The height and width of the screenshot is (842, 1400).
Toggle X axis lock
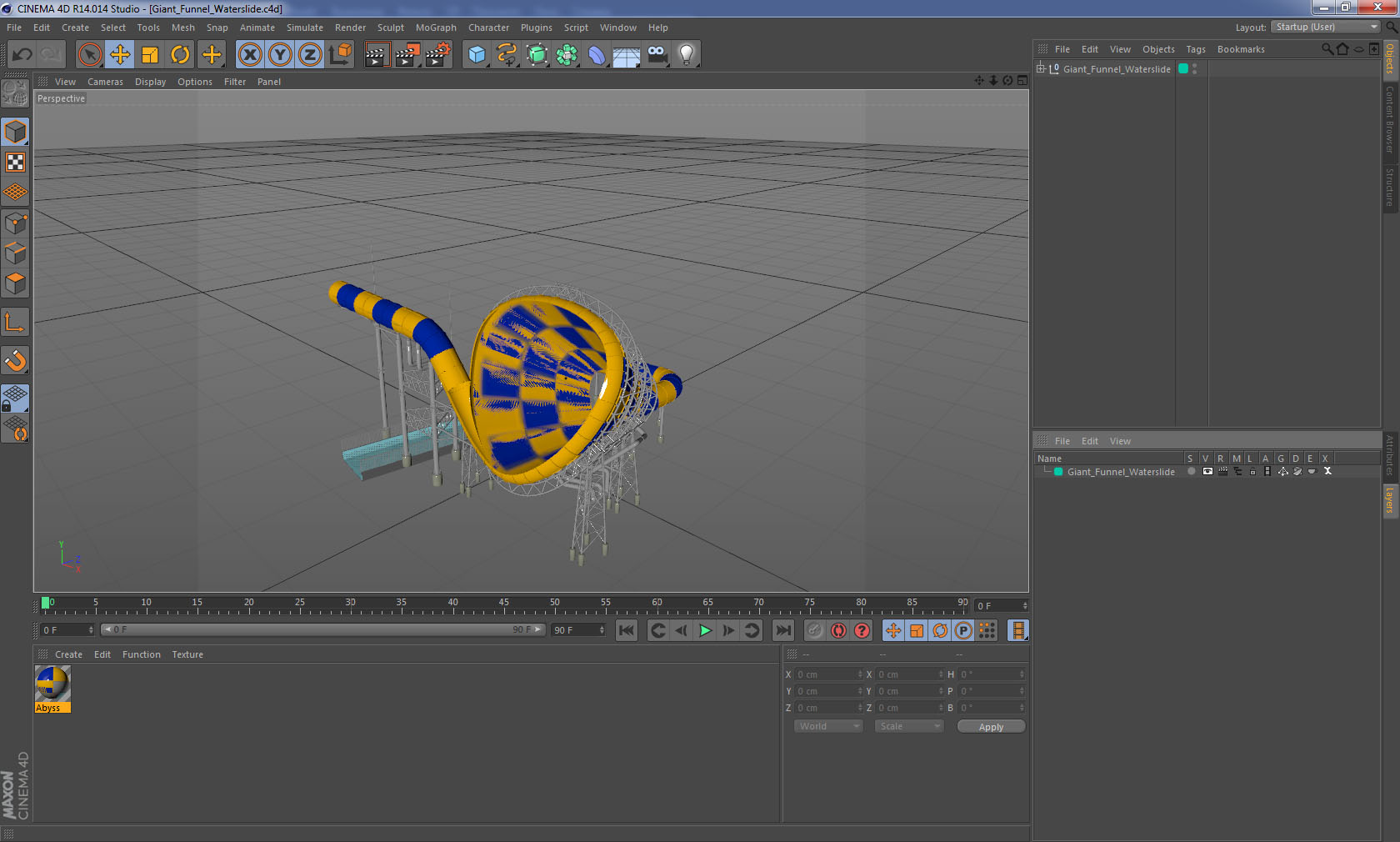[x=249, y=55]
